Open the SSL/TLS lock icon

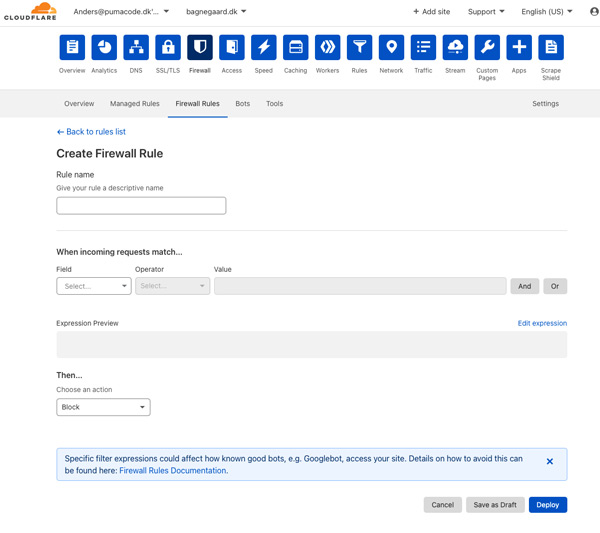[168, 47]
